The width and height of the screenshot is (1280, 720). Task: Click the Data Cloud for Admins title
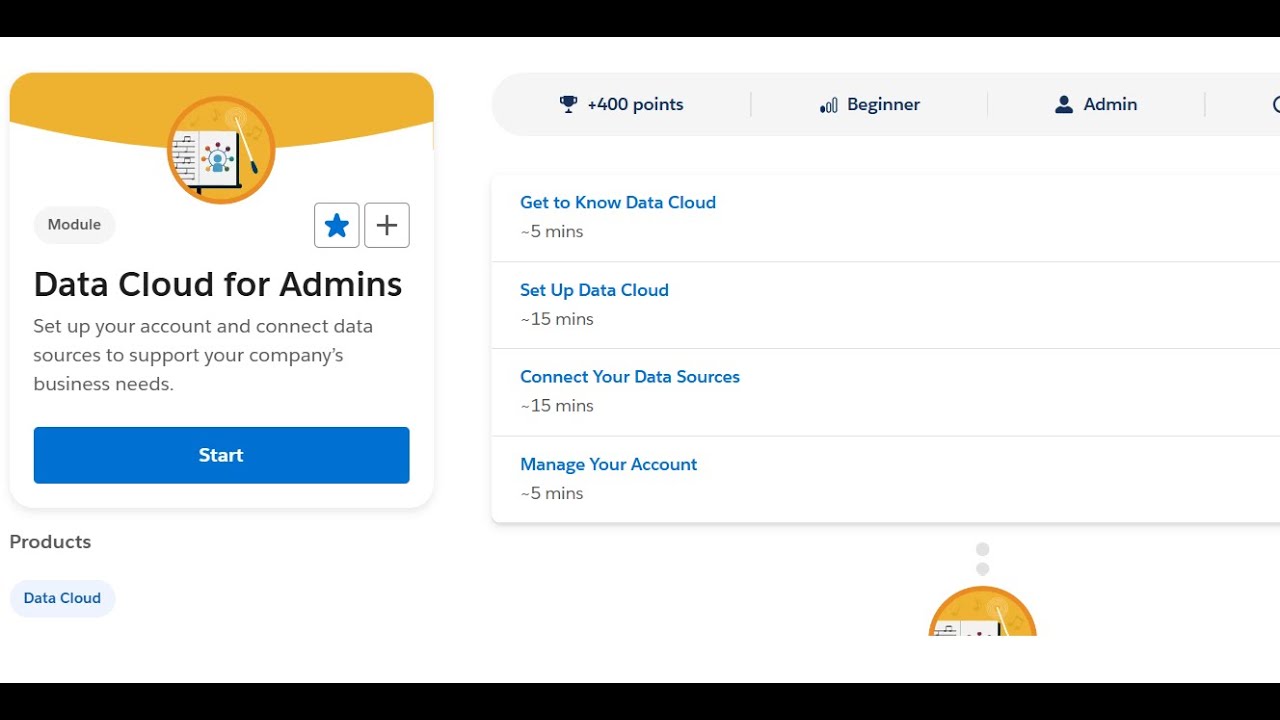click(218, 284)
